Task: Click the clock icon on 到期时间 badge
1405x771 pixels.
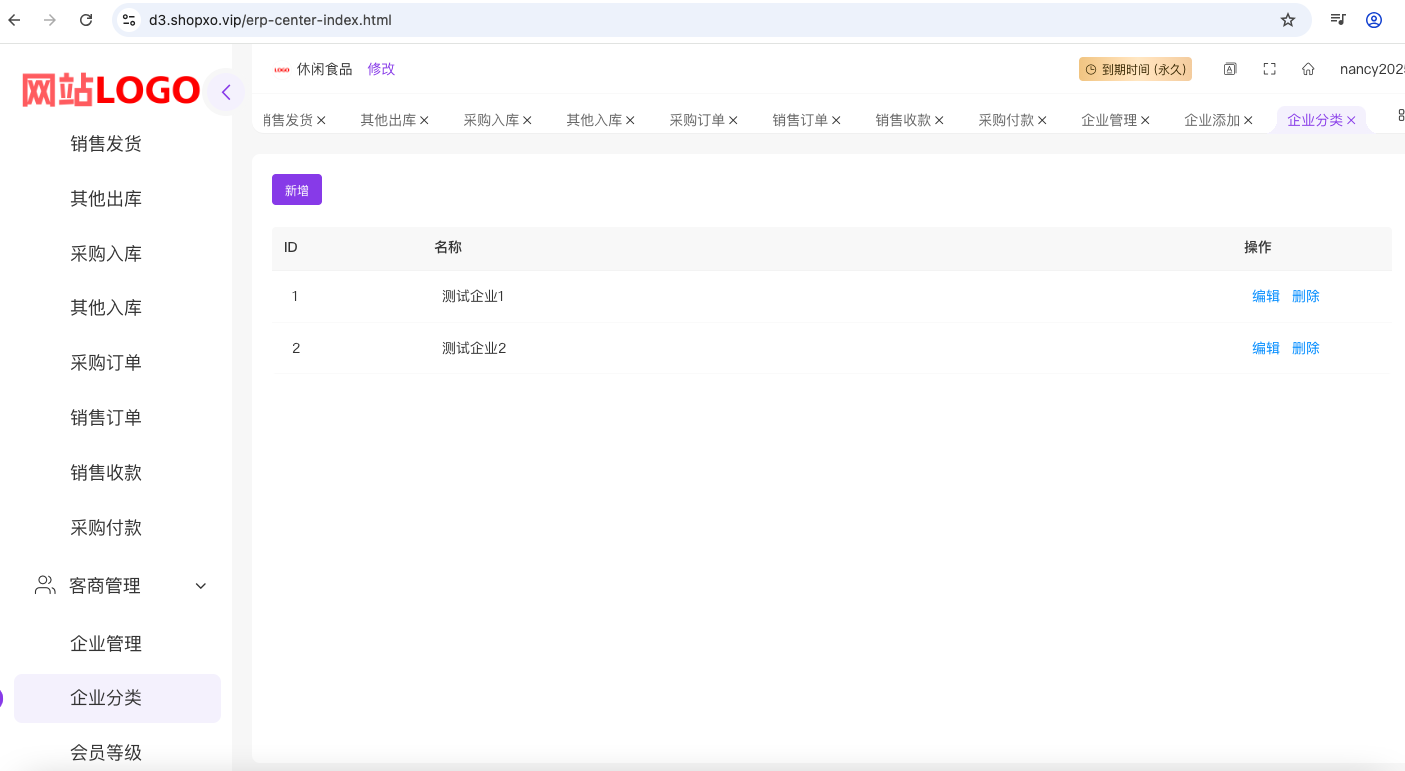Action: coord(1089,69)
